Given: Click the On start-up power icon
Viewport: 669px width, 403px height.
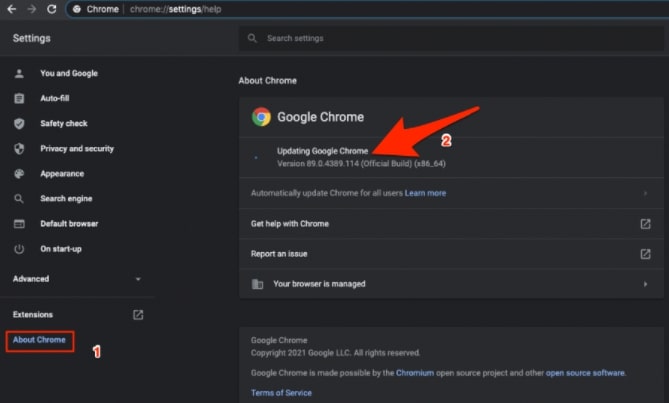Looking at the screenshot, I should click(x=19, y=249).
